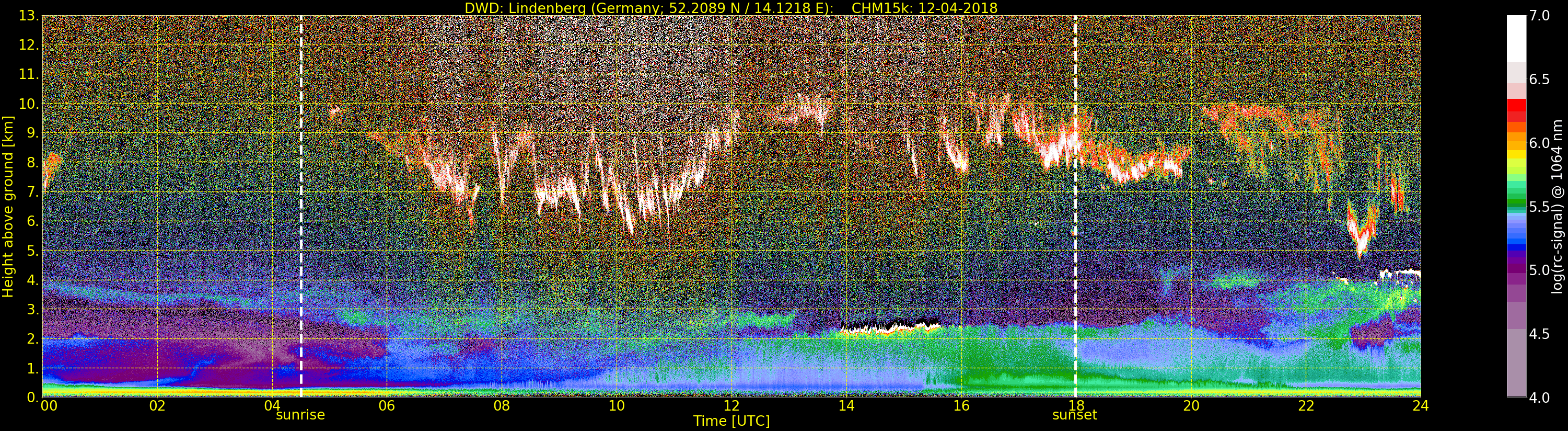Click the '6.0' colorbar tick label
1568x431 pixels.
click(1539, 143)
